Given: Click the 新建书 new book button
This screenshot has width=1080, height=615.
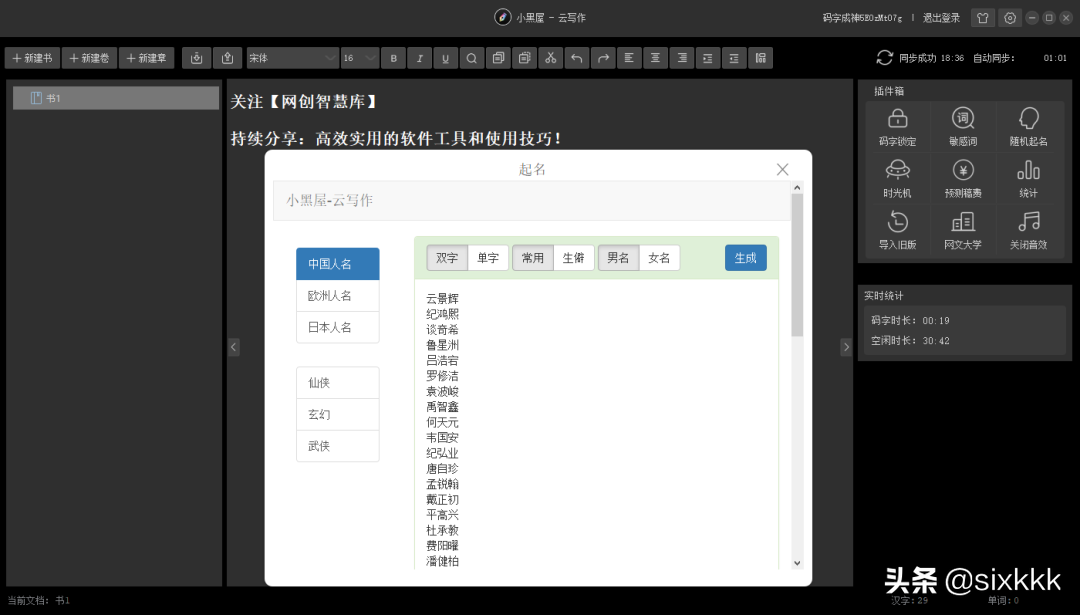Looking at the screenshot, I should 32,58.
